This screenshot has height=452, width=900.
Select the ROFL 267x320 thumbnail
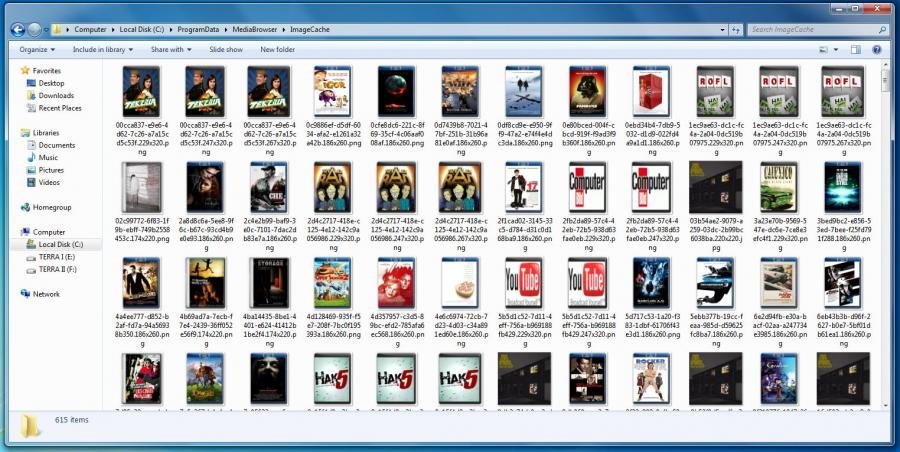click(x=843, y=91)
